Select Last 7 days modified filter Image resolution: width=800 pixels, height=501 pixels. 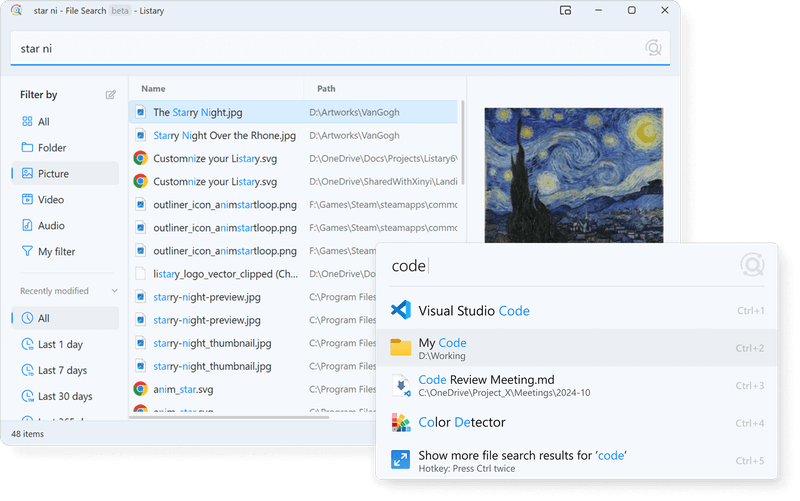point(62,371)
